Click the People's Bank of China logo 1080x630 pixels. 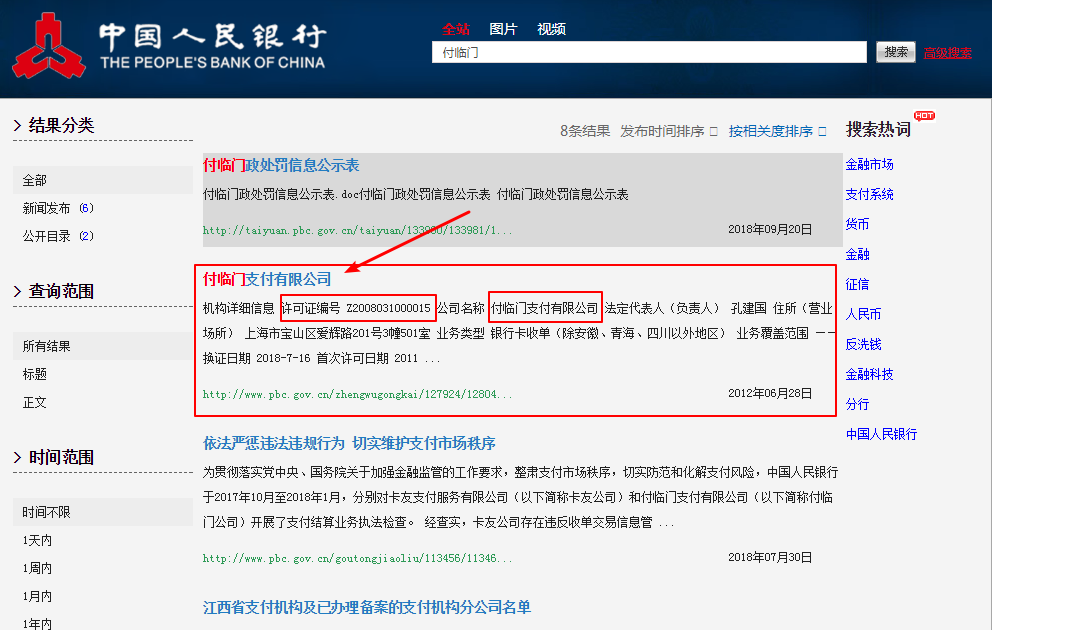click(45, 45)
